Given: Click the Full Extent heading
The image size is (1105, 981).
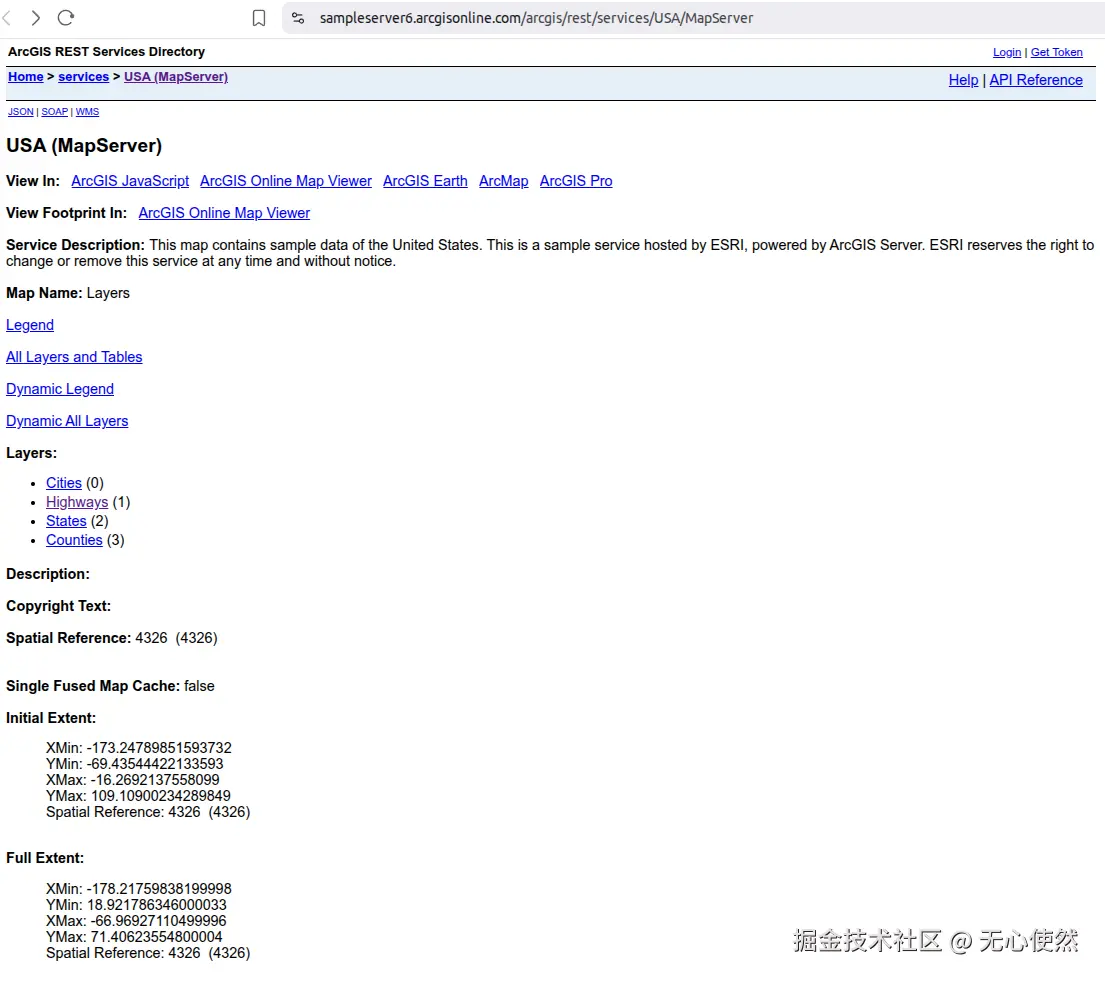Looking at the screenshot, I should (x=45, y=858).
